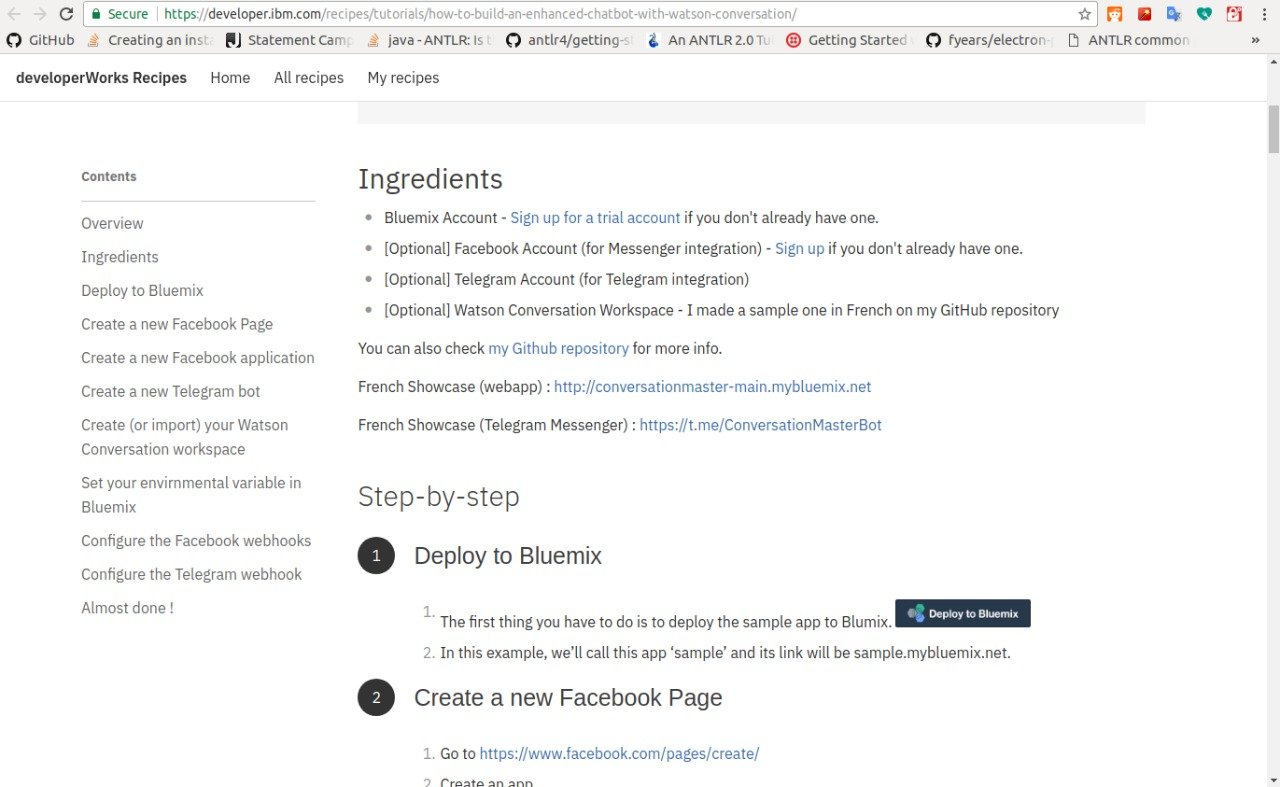Open the facebook.com/pages/create link
The height and width of the screenshot is (787, 1280).
pyautogui.click(x=619, y=754)
